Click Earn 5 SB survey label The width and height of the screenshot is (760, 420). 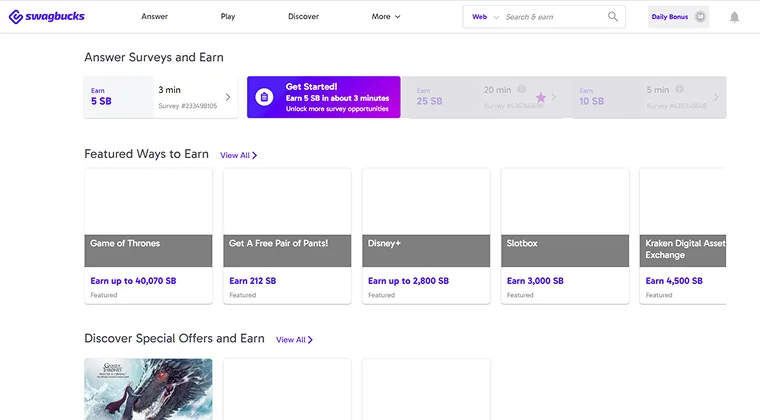coord(101,97)
